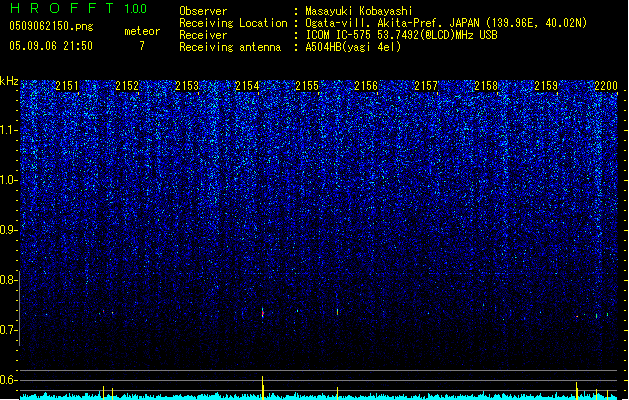Click the gray vertical range bar beside 0.8 kHz
This screenshot has width=629, height=400.
point(20,308)
